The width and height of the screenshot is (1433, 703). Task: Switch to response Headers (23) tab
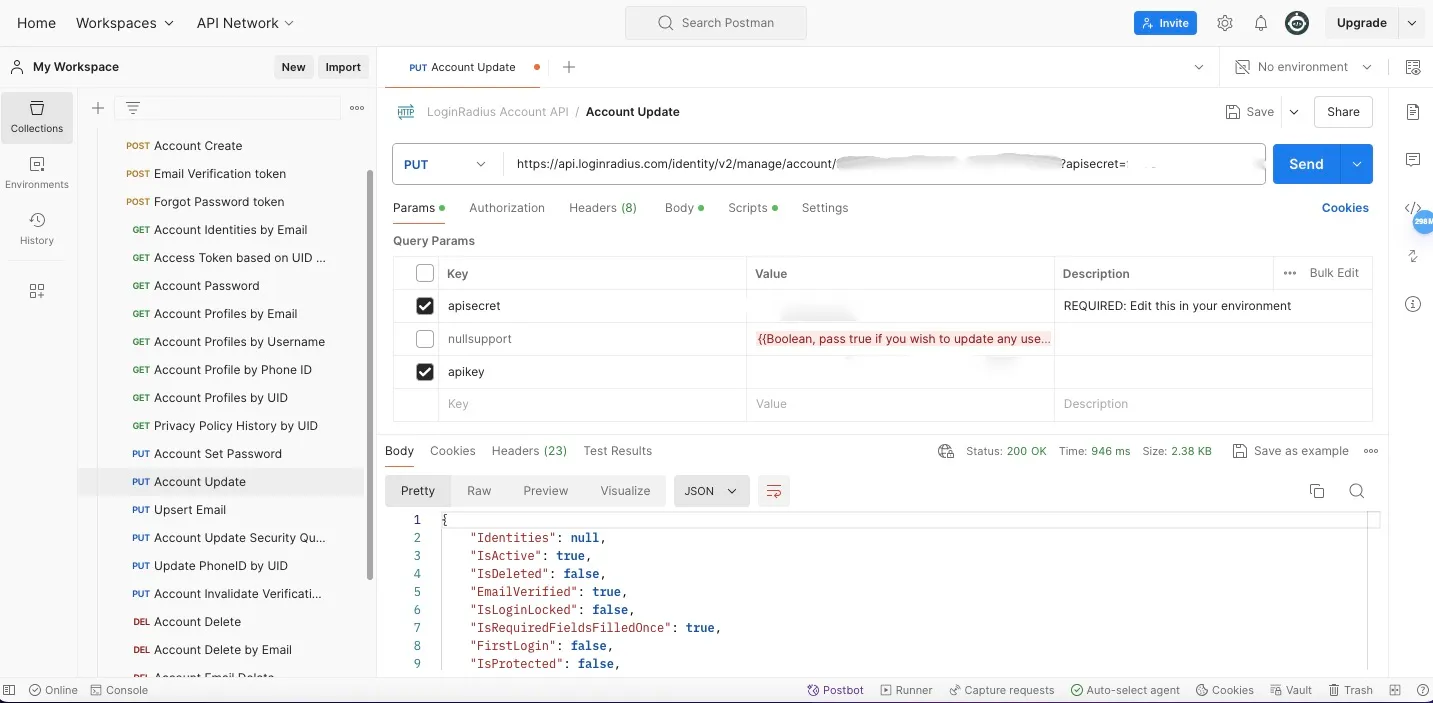529,451
